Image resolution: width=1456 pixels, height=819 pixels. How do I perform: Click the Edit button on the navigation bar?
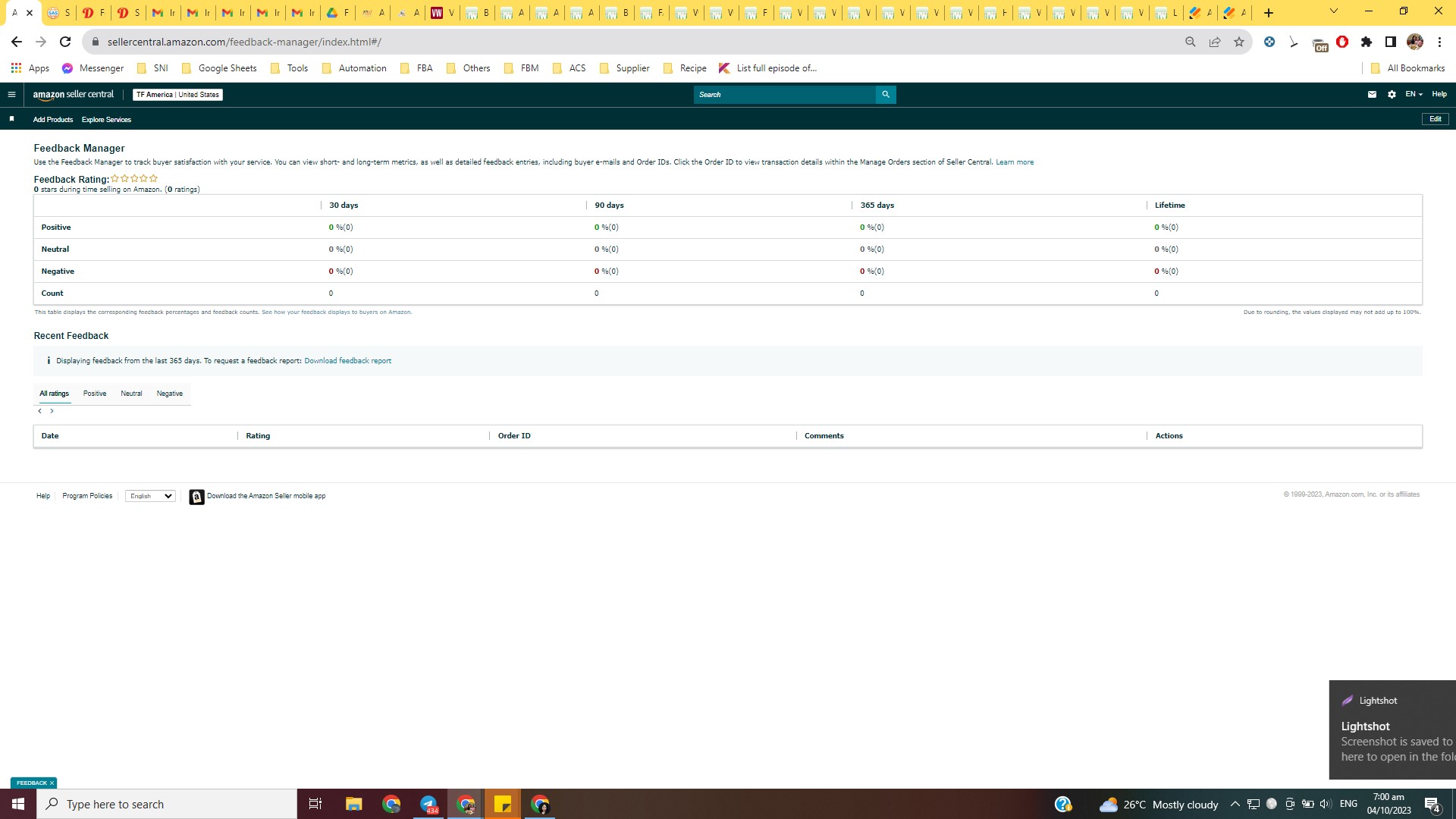click(x=1436, y=119)
